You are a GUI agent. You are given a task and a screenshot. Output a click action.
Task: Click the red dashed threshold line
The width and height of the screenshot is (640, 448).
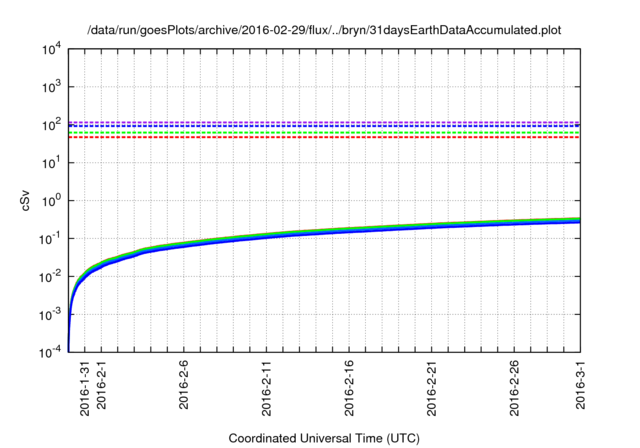coord(324,138)
